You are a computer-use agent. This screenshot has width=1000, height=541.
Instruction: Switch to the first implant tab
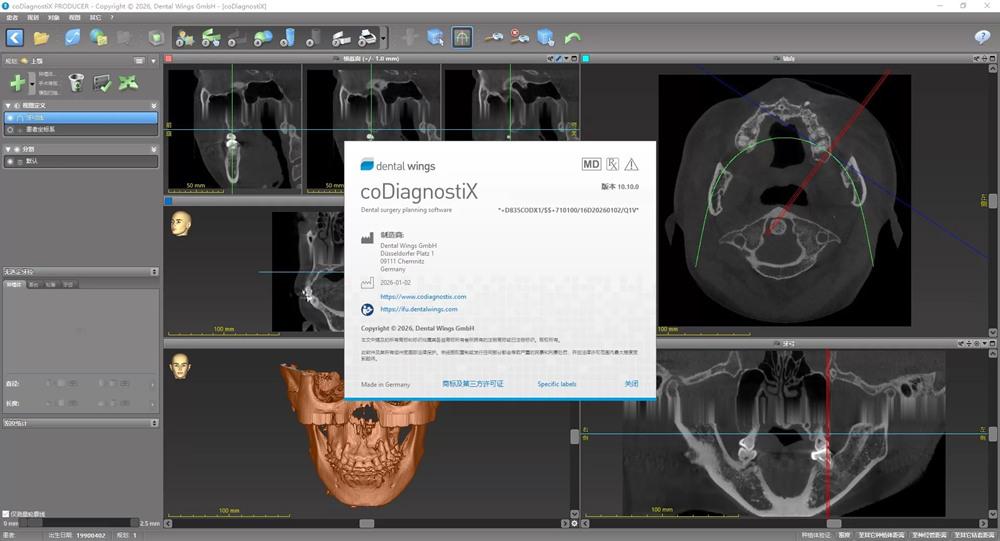coord(14,285)
